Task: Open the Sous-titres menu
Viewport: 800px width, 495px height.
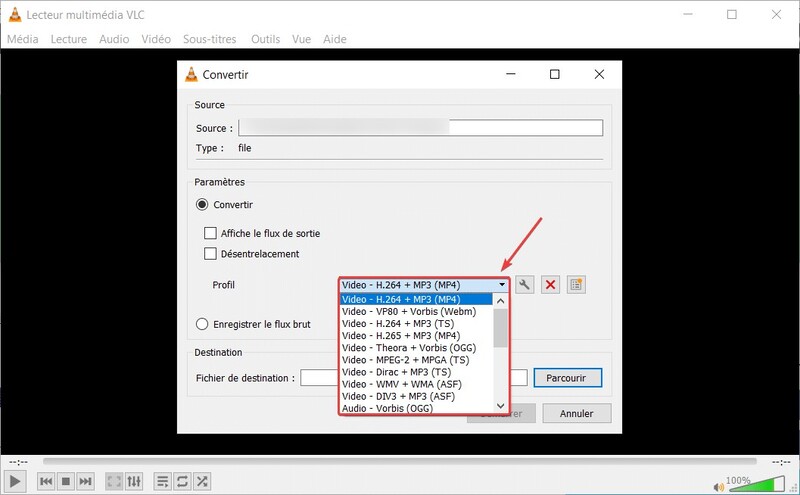Action: (x=210, y=39)
